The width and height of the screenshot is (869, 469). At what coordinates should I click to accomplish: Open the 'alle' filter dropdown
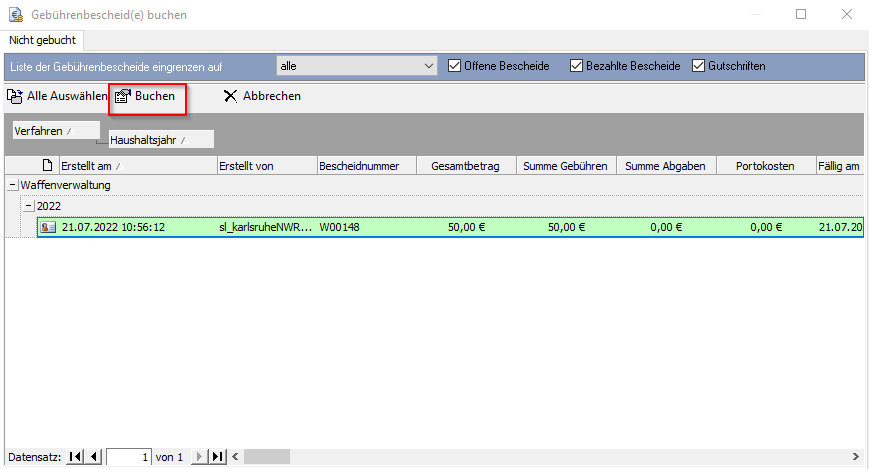[x=429, y=66]
